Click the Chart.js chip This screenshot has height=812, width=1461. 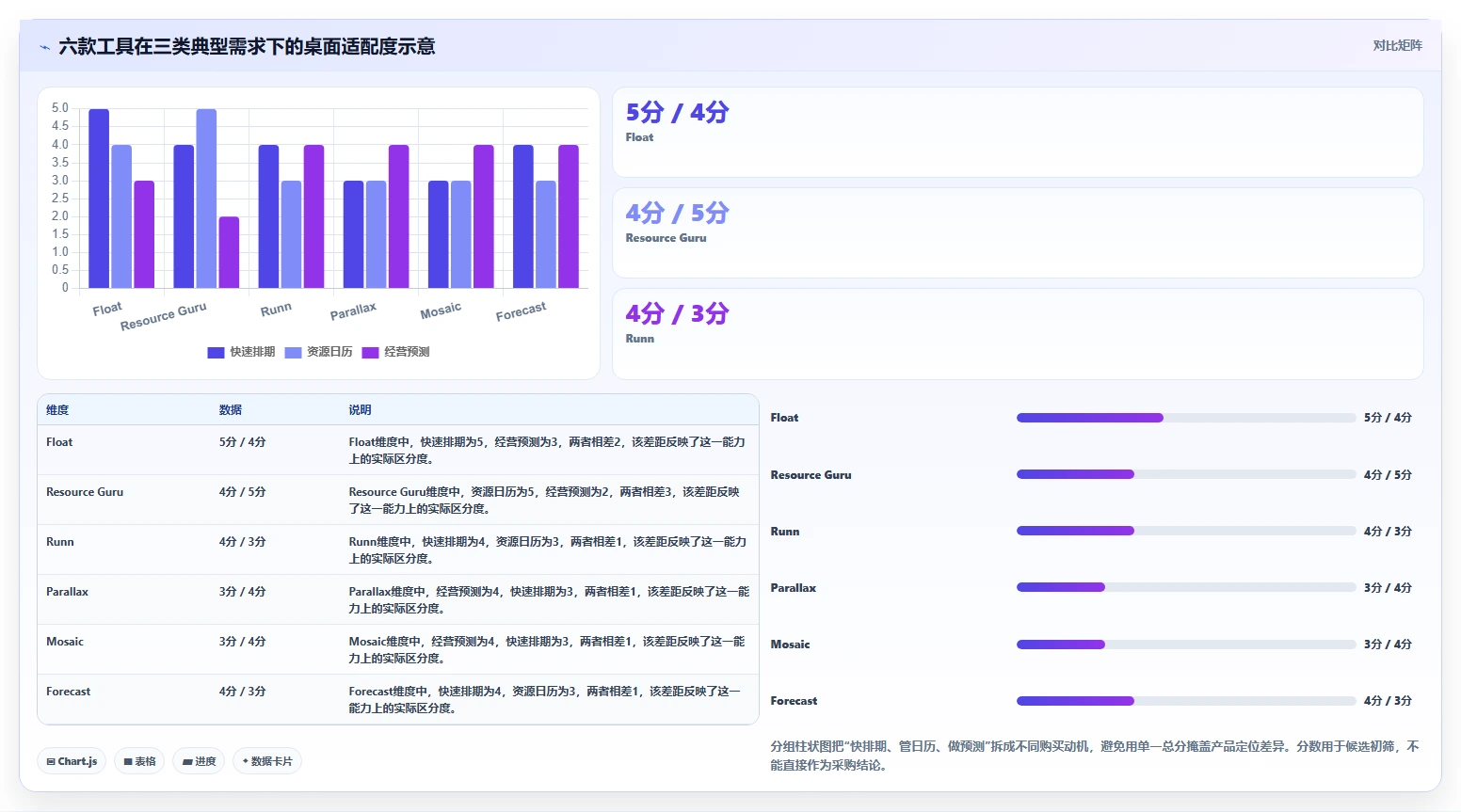[72, 761]
